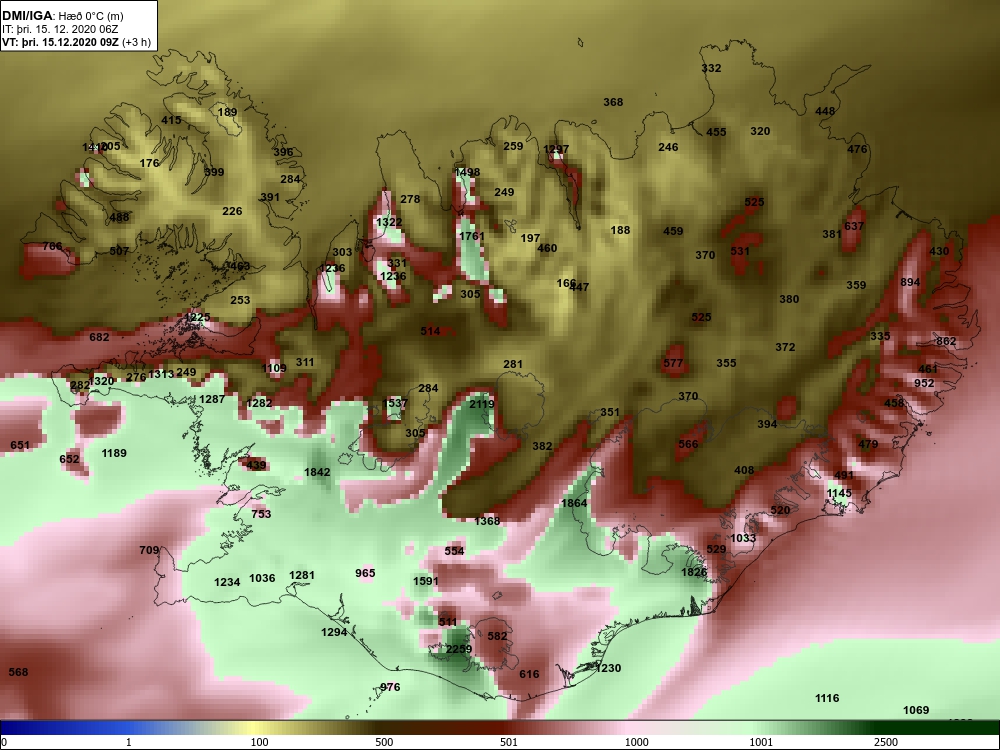Select the 952 value
The height and width of the screenshot is (750, 1000).
point(924,383)
